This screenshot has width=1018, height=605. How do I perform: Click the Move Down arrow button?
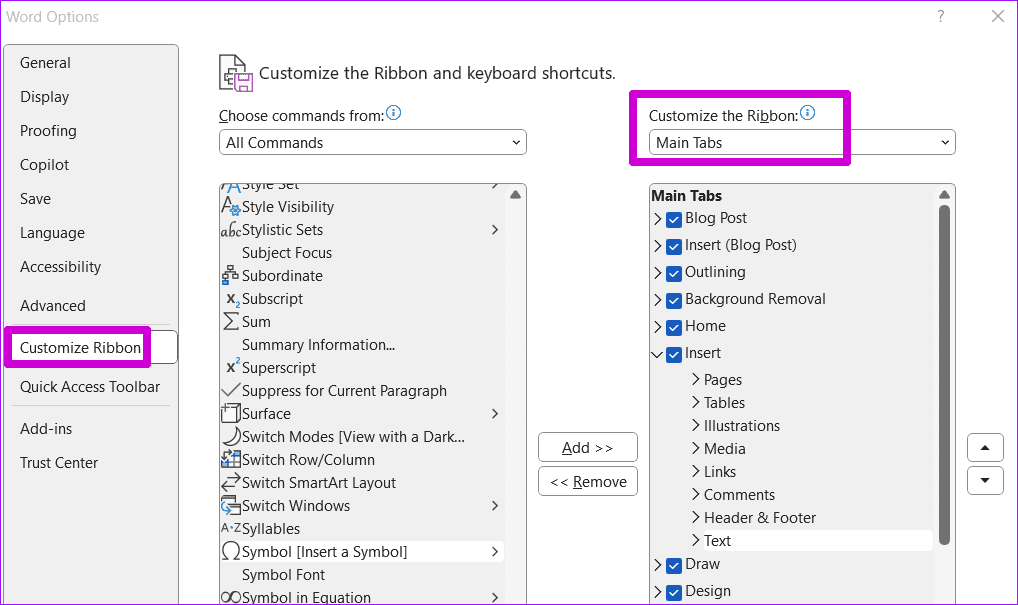click(985, 480)
